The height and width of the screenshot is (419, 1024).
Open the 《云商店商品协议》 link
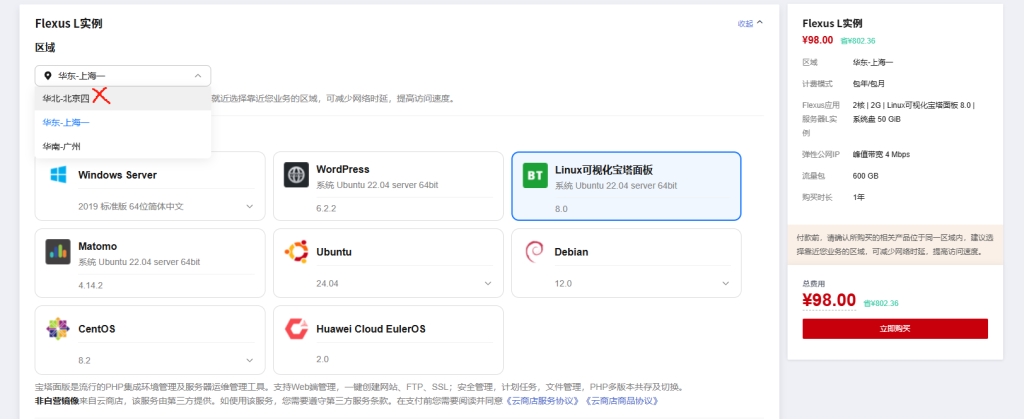click(620, 400)
